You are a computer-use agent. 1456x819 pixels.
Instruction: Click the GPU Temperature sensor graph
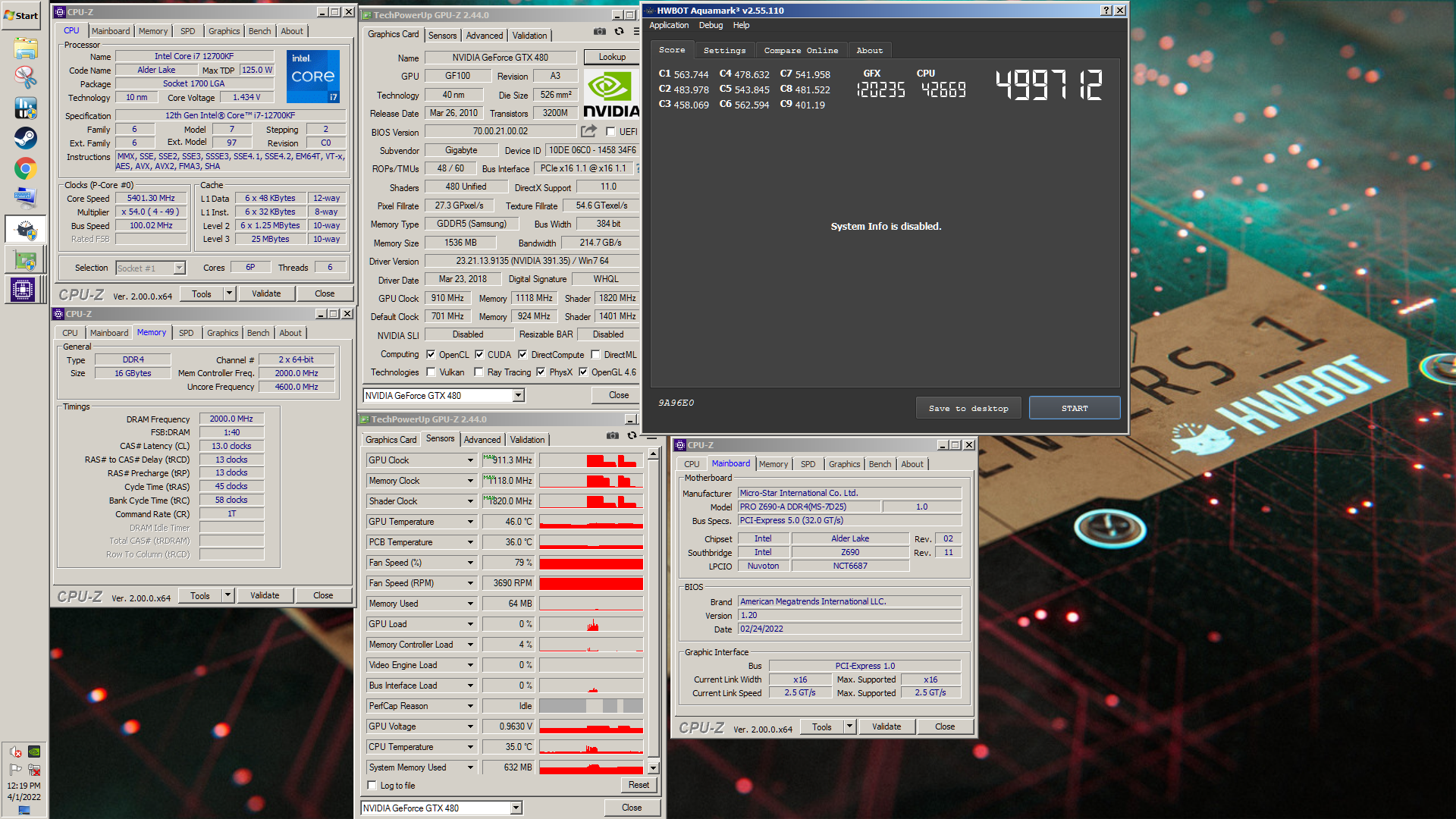591,522
